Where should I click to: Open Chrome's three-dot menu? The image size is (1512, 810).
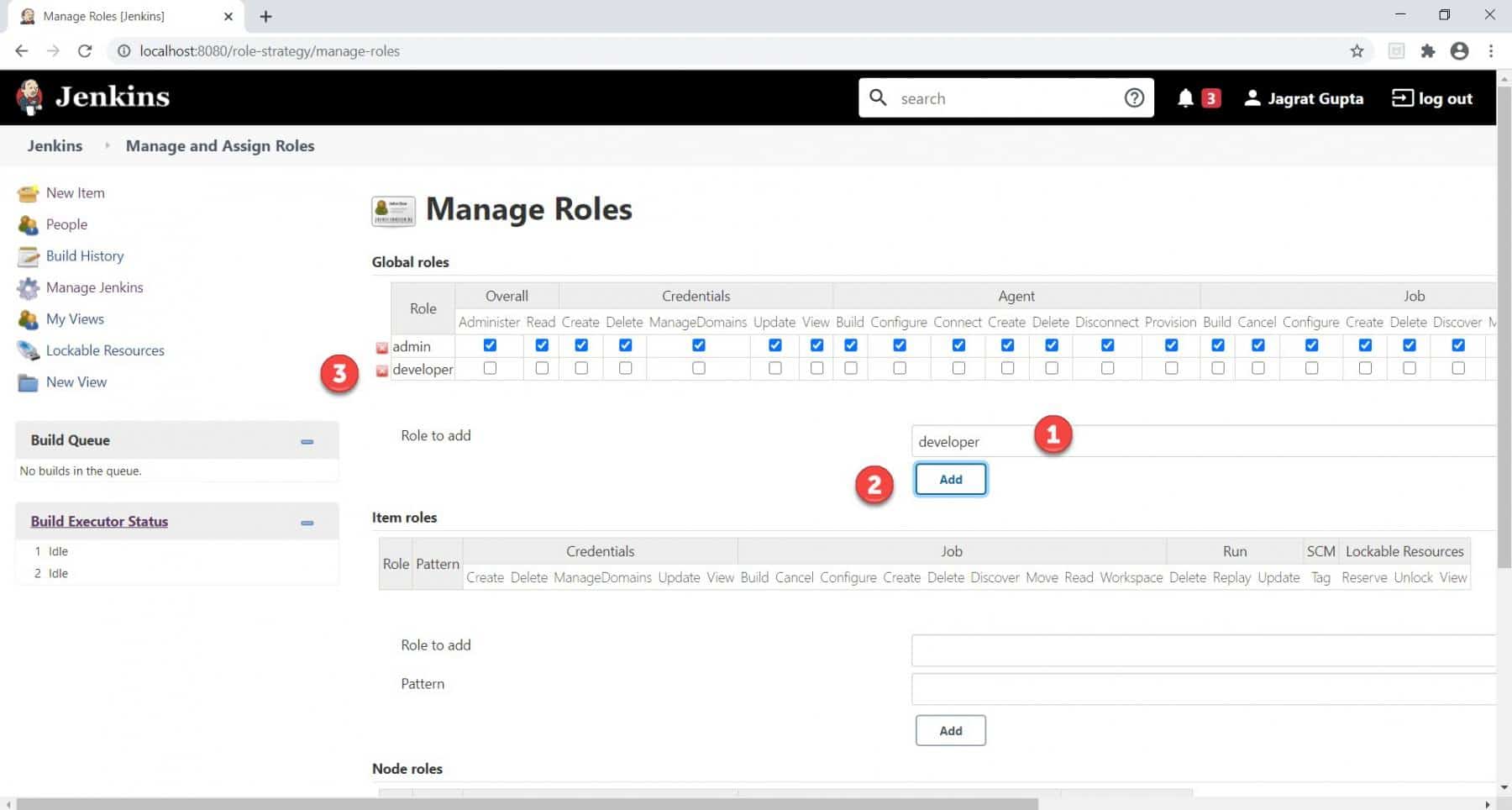click(x=1492, y=50)
